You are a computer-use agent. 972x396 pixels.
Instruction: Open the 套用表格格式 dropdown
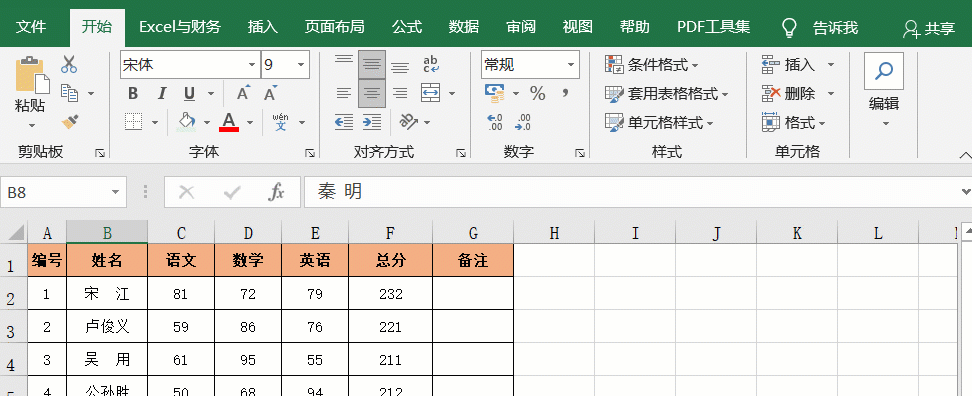pyautogui.click(x=666, y=94)
